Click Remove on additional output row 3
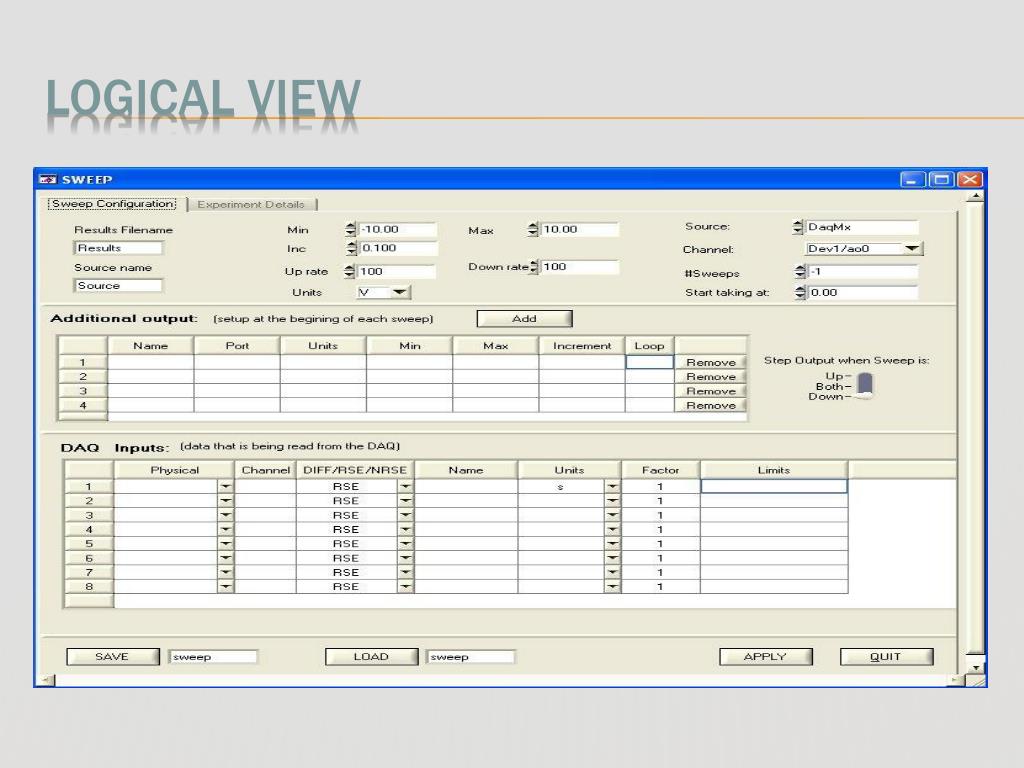1024x768 pixels. 711,391
